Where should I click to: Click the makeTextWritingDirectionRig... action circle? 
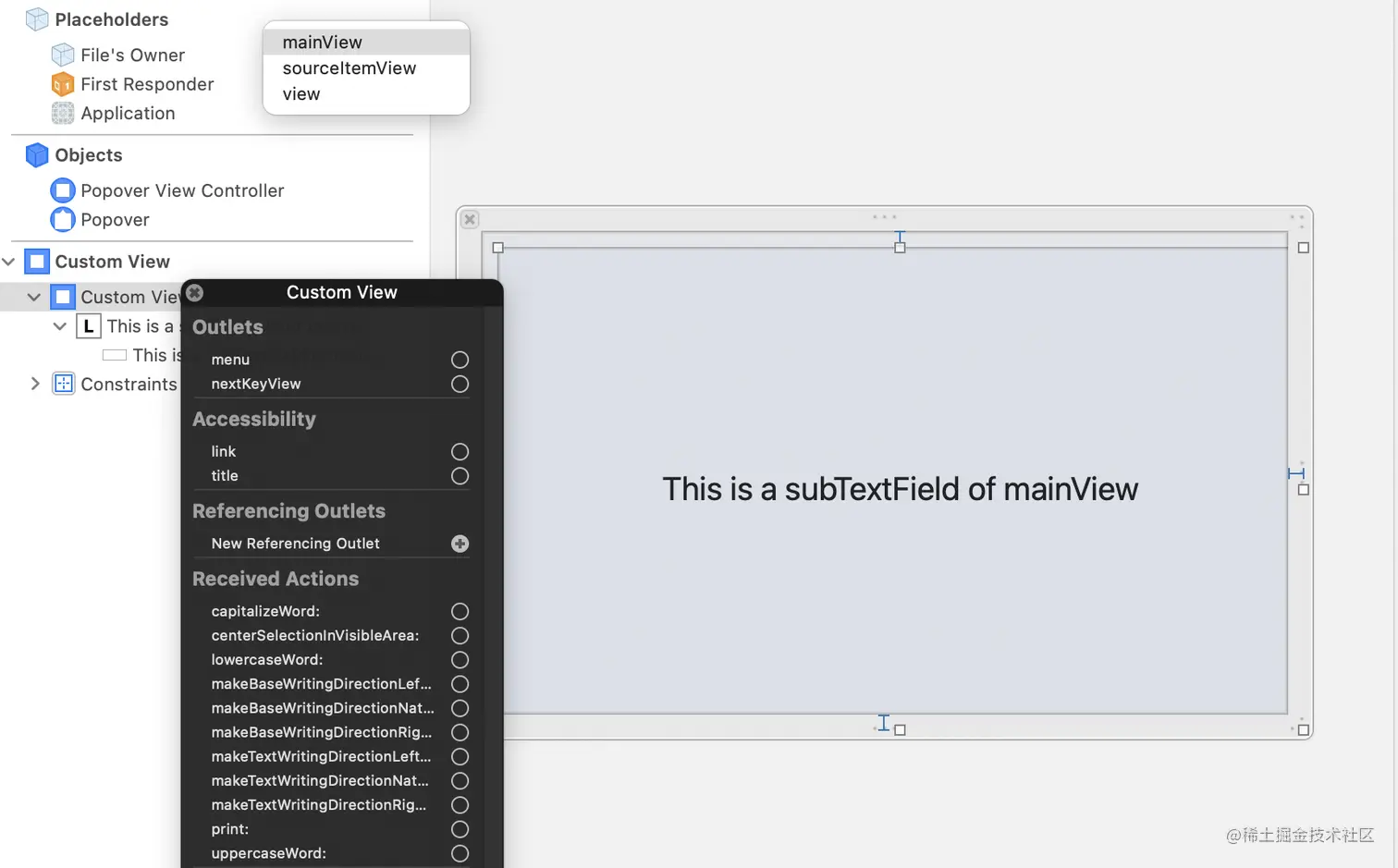point(460,805)
